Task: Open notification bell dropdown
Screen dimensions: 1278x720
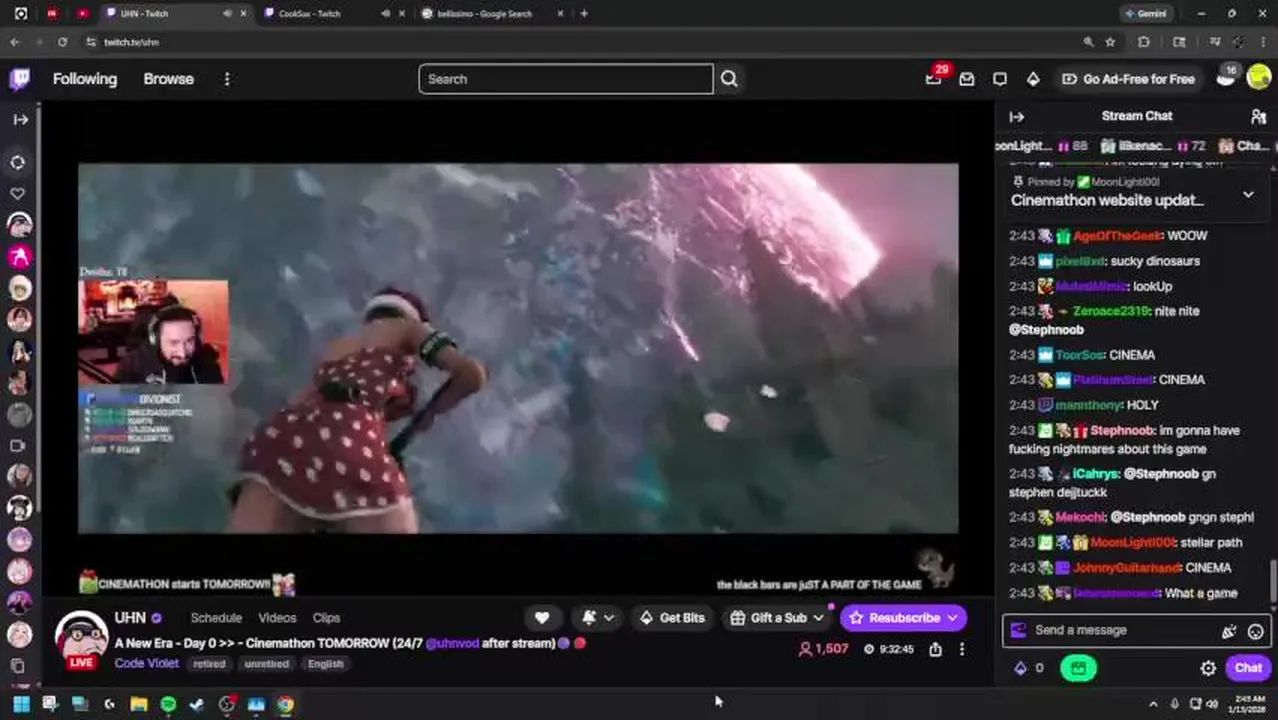Action: 597,618
